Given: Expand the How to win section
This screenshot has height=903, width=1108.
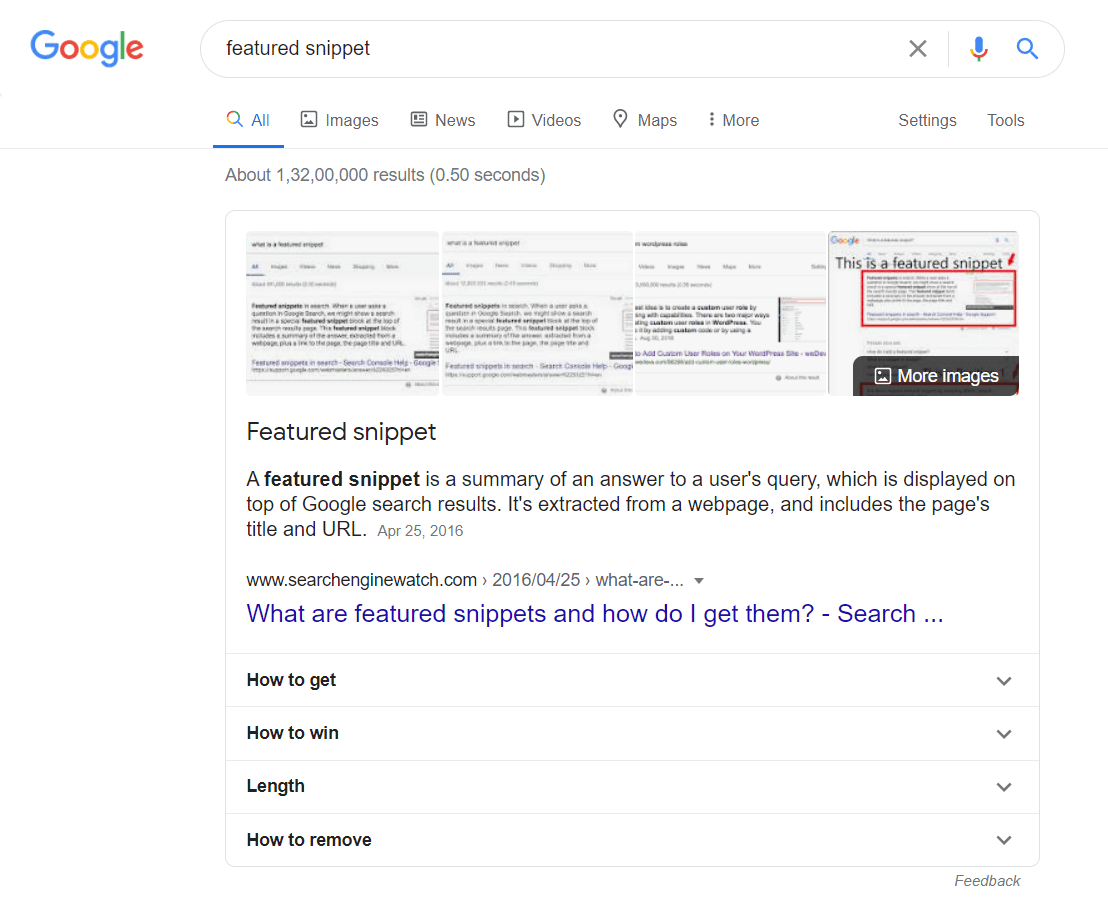Looking at the screenshot, I should pos(632,733).
